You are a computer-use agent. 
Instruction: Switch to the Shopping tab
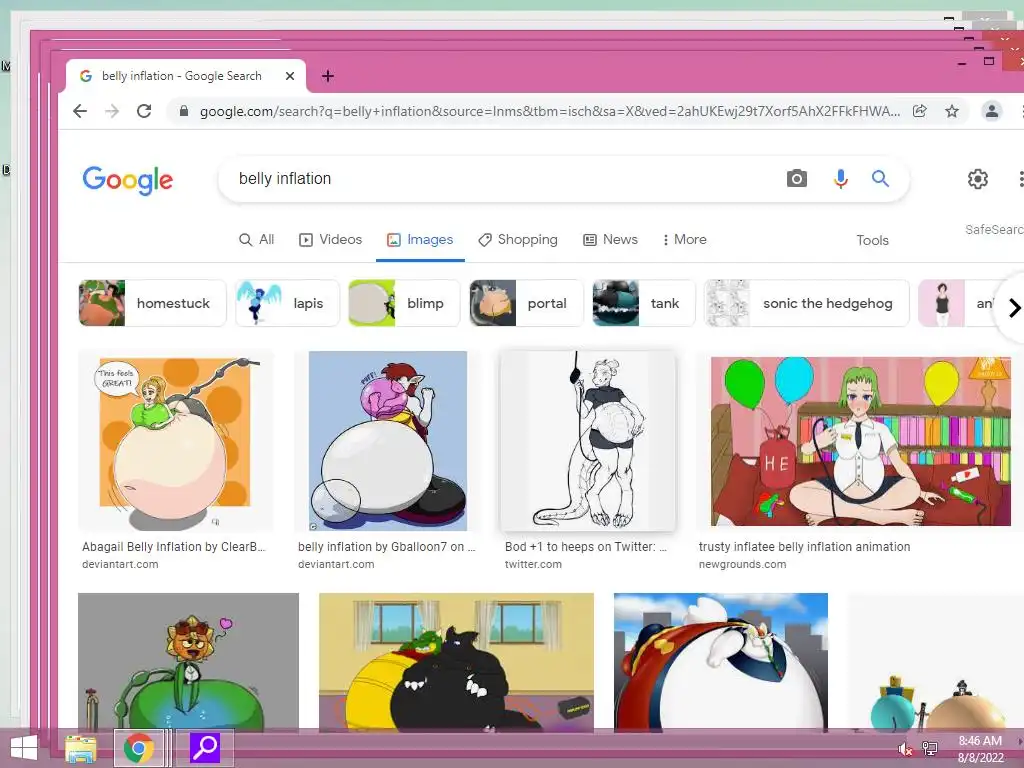coord(518,240)
